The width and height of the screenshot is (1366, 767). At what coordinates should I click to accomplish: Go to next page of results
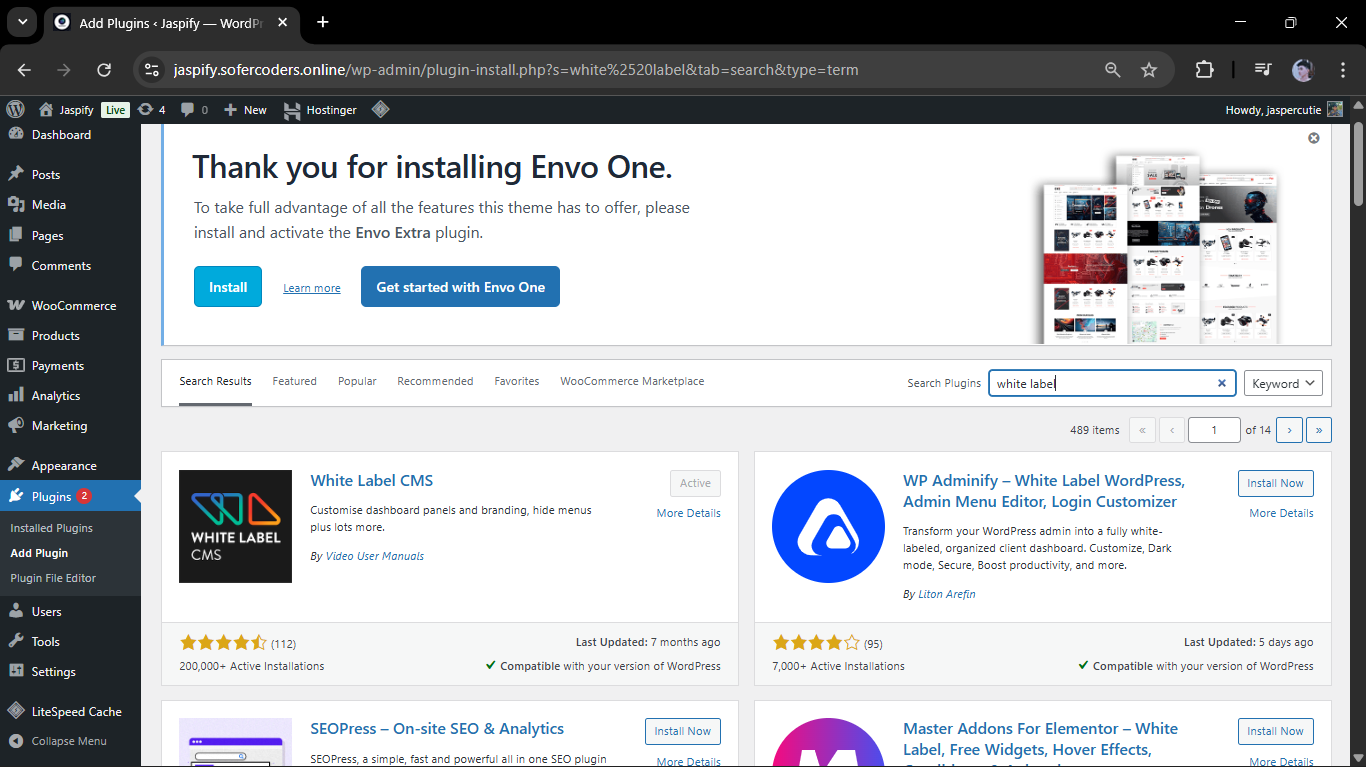tap(1289, 430)
